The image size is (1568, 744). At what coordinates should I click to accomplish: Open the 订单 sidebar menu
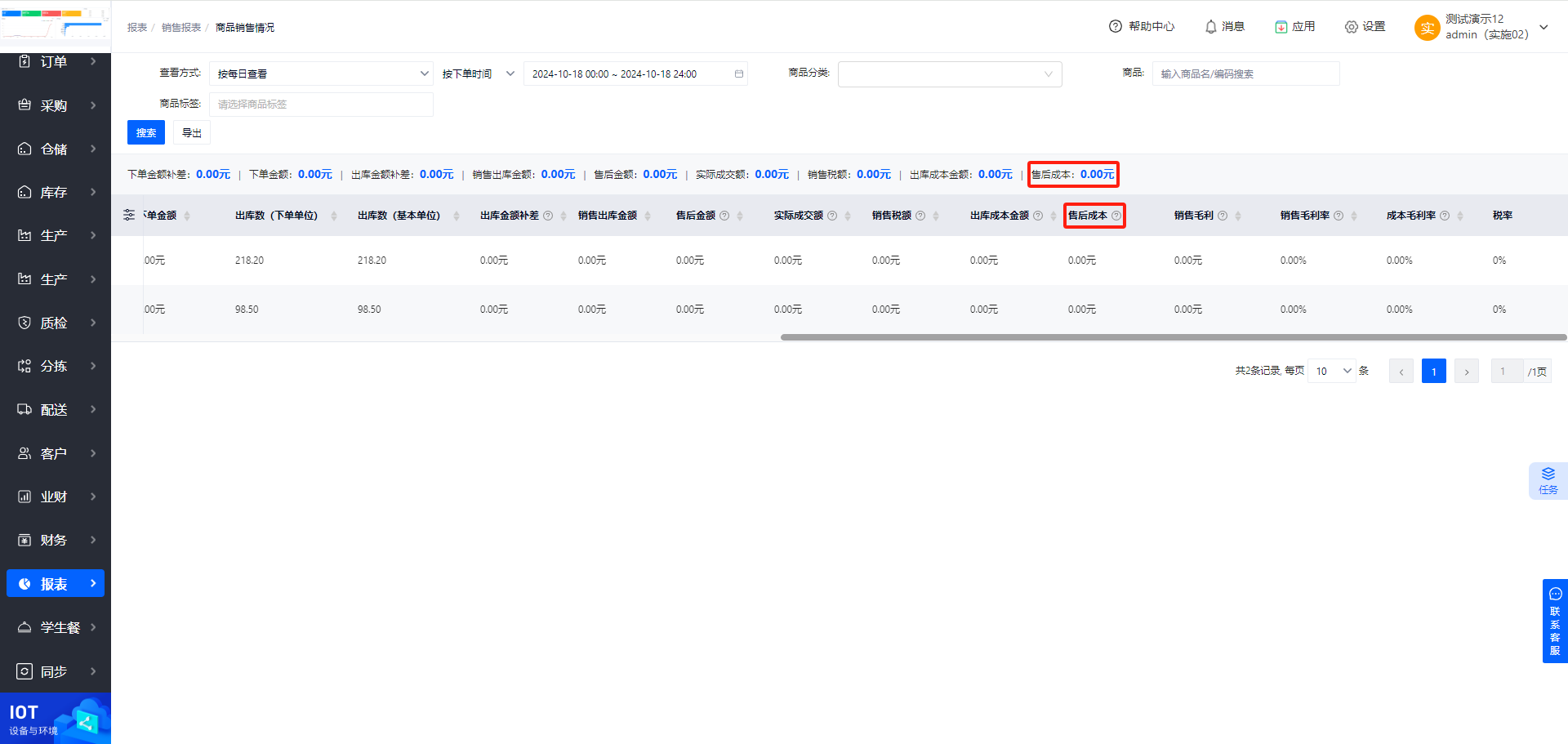tap(56, 61)
